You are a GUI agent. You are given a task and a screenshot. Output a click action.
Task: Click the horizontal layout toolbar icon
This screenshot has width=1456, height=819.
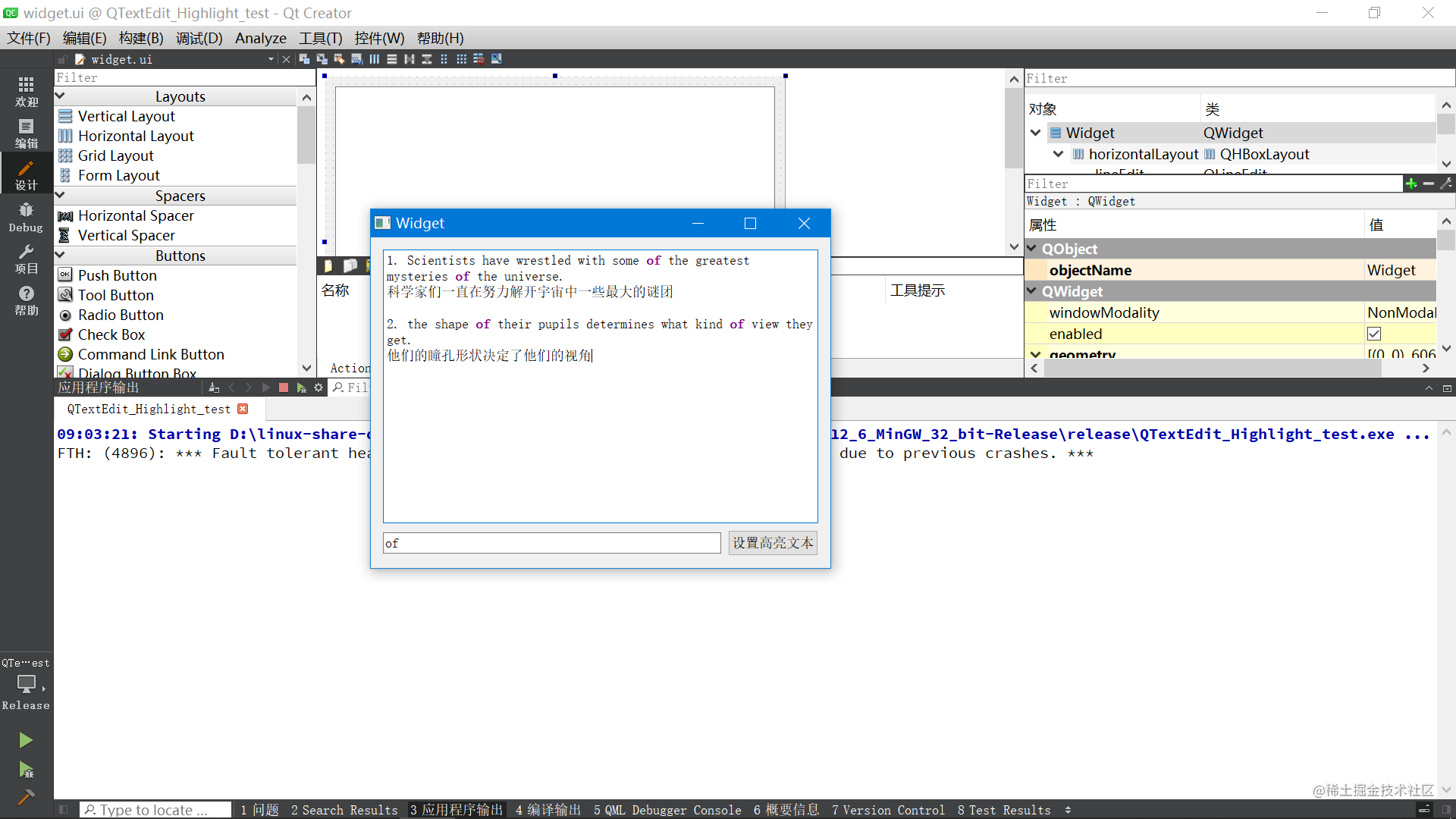[375, 59]
